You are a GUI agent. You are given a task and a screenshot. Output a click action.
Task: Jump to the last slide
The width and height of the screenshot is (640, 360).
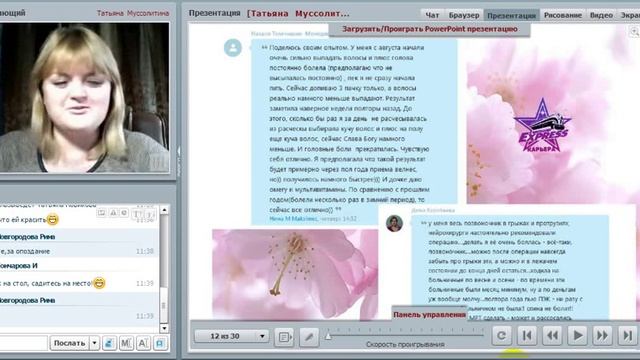click(627, 336)
